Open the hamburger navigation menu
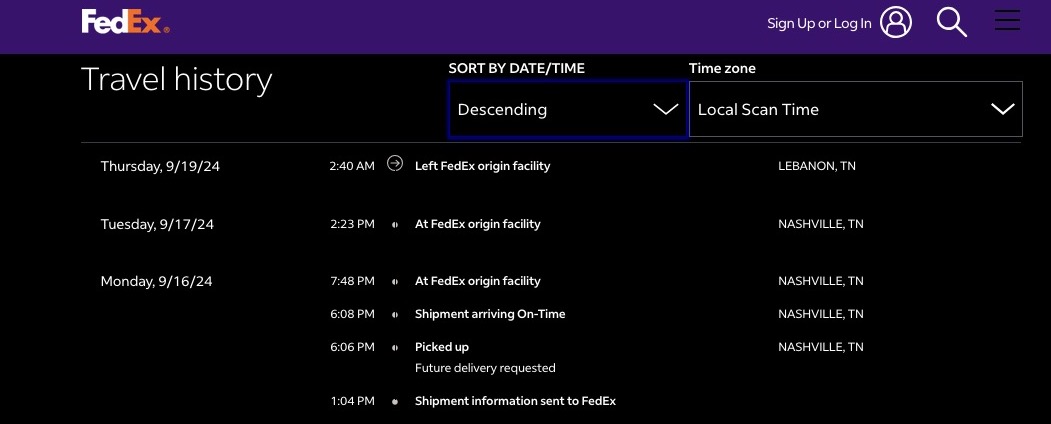Screen dimensions: 1051x424 coord(1007,21)
